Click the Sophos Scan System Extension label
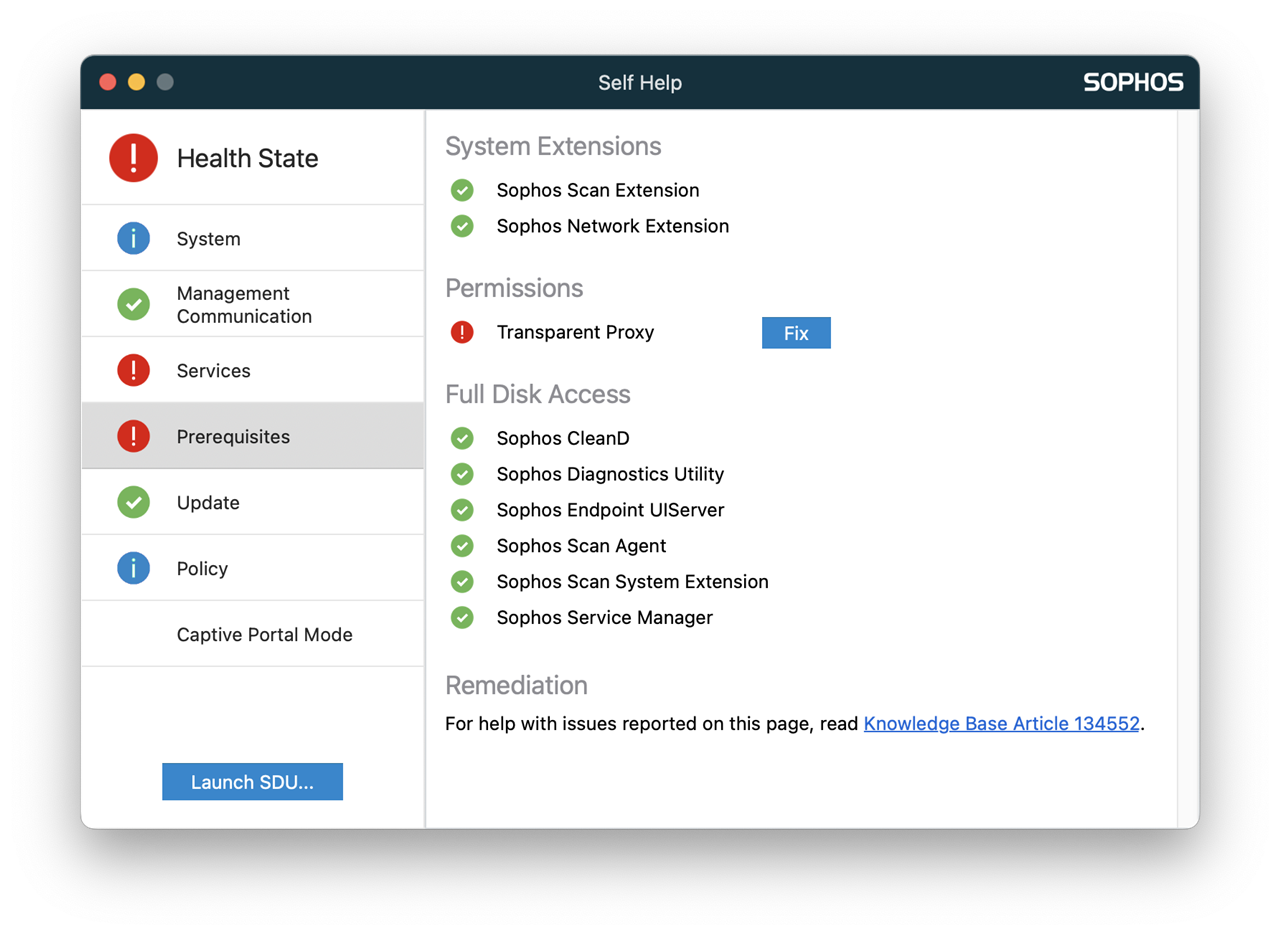1280x935 pixels. pyautogui.click(x=633, y=582)
